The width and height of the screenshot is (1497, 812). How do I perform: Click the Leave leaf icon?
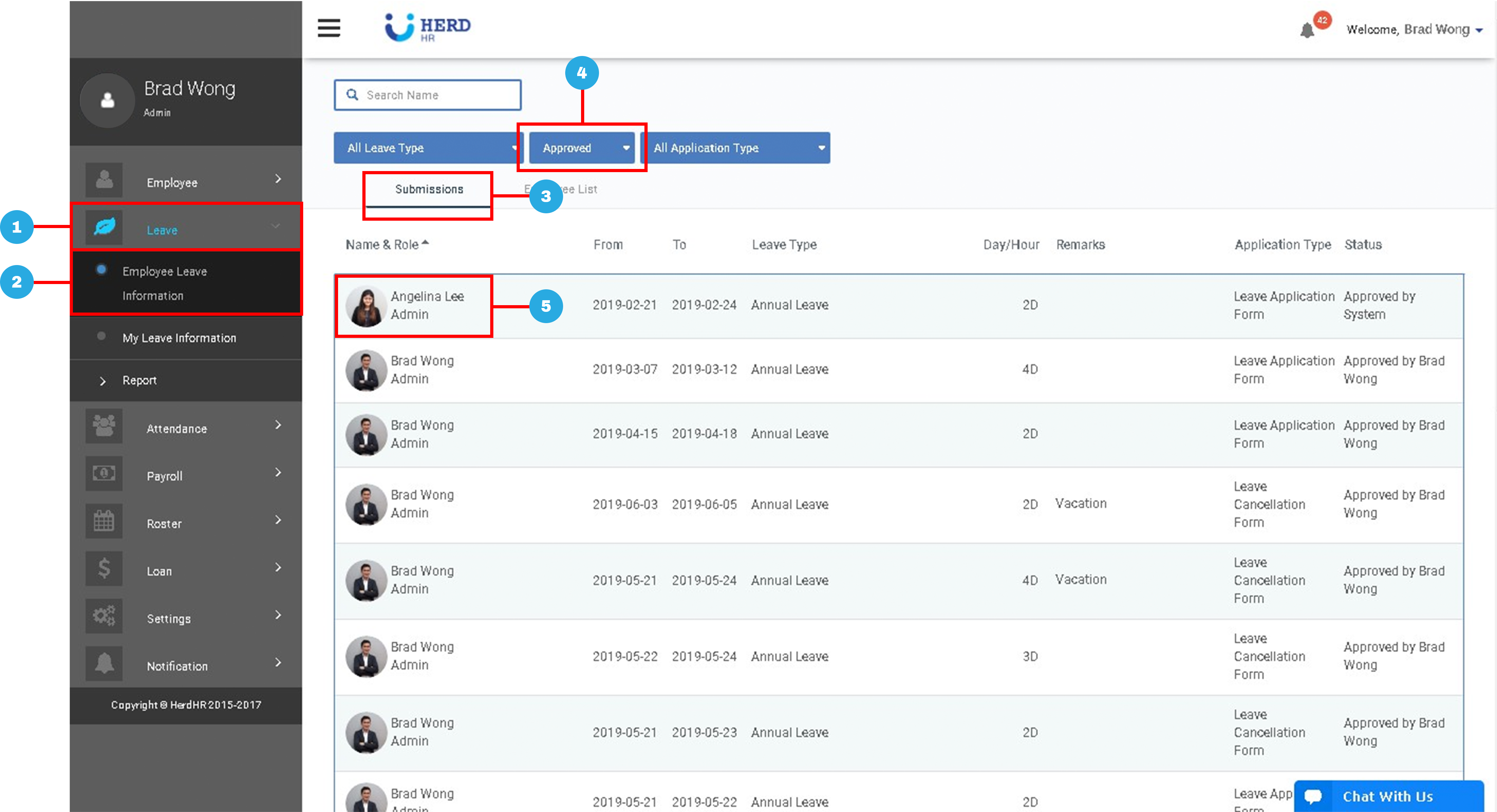(105, 227)
